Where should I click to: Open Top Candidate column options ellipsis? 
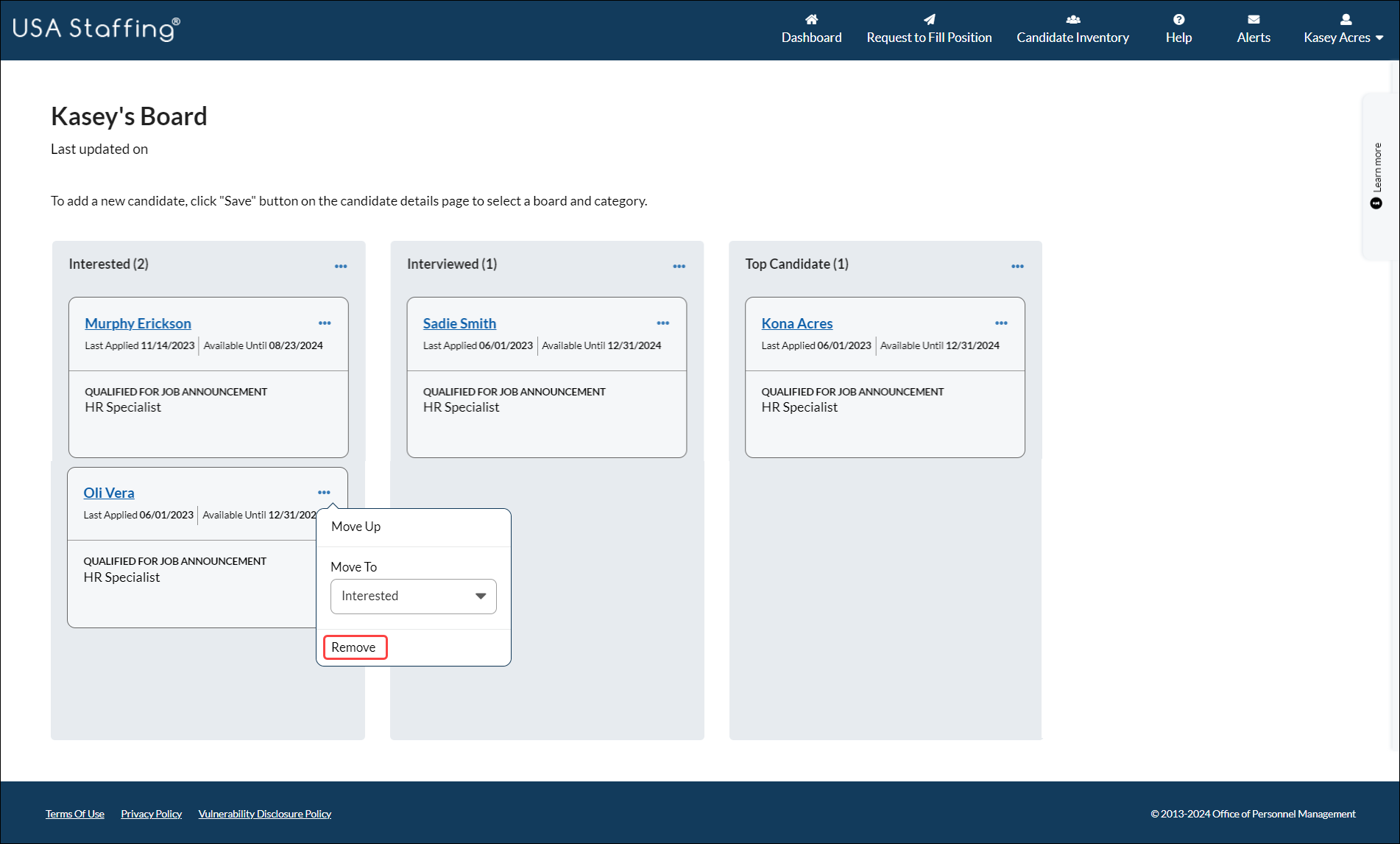click(x=1017, y=266)
